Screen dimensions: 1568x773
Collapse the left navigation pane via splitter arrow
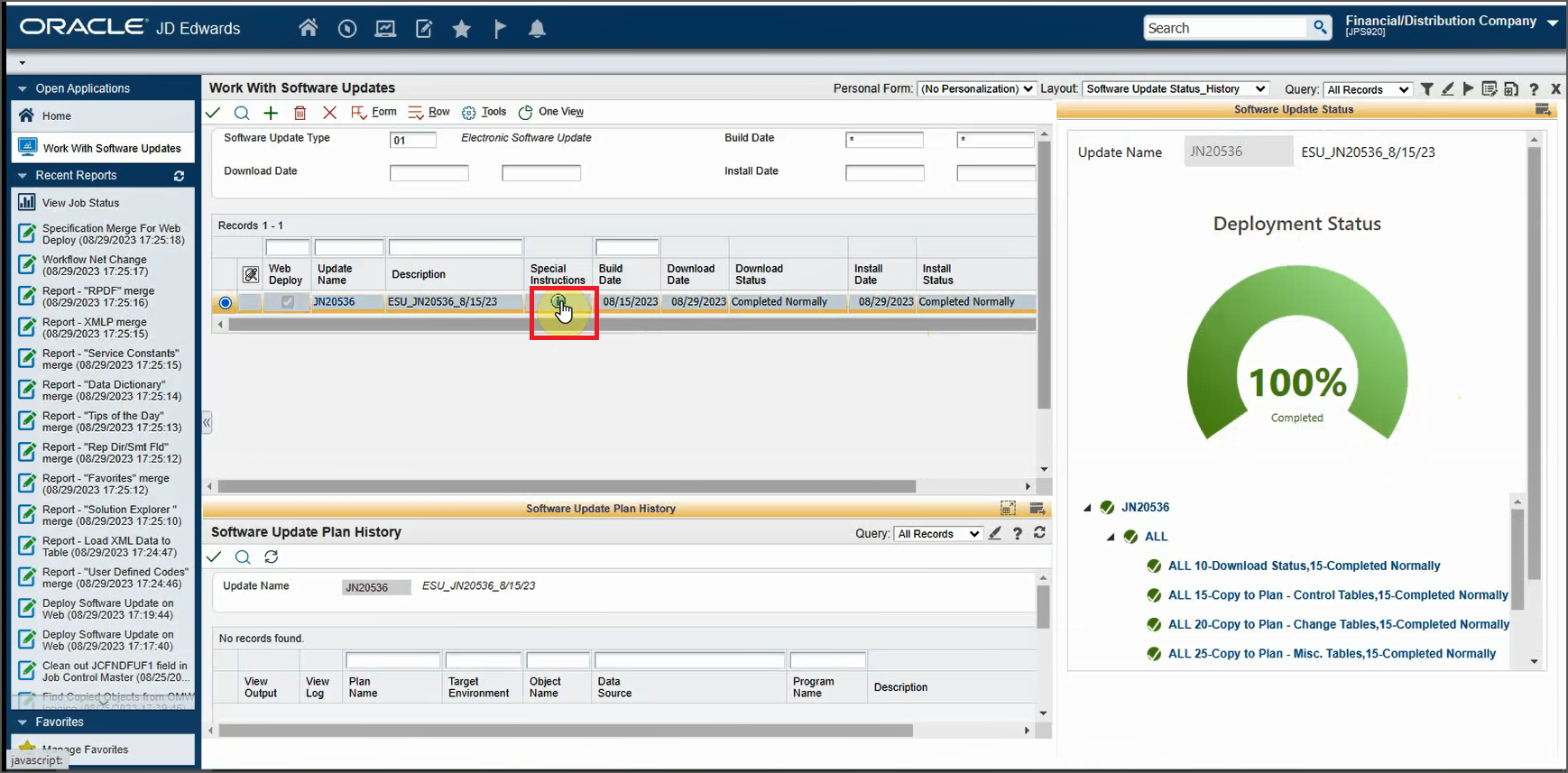[207, 422]
